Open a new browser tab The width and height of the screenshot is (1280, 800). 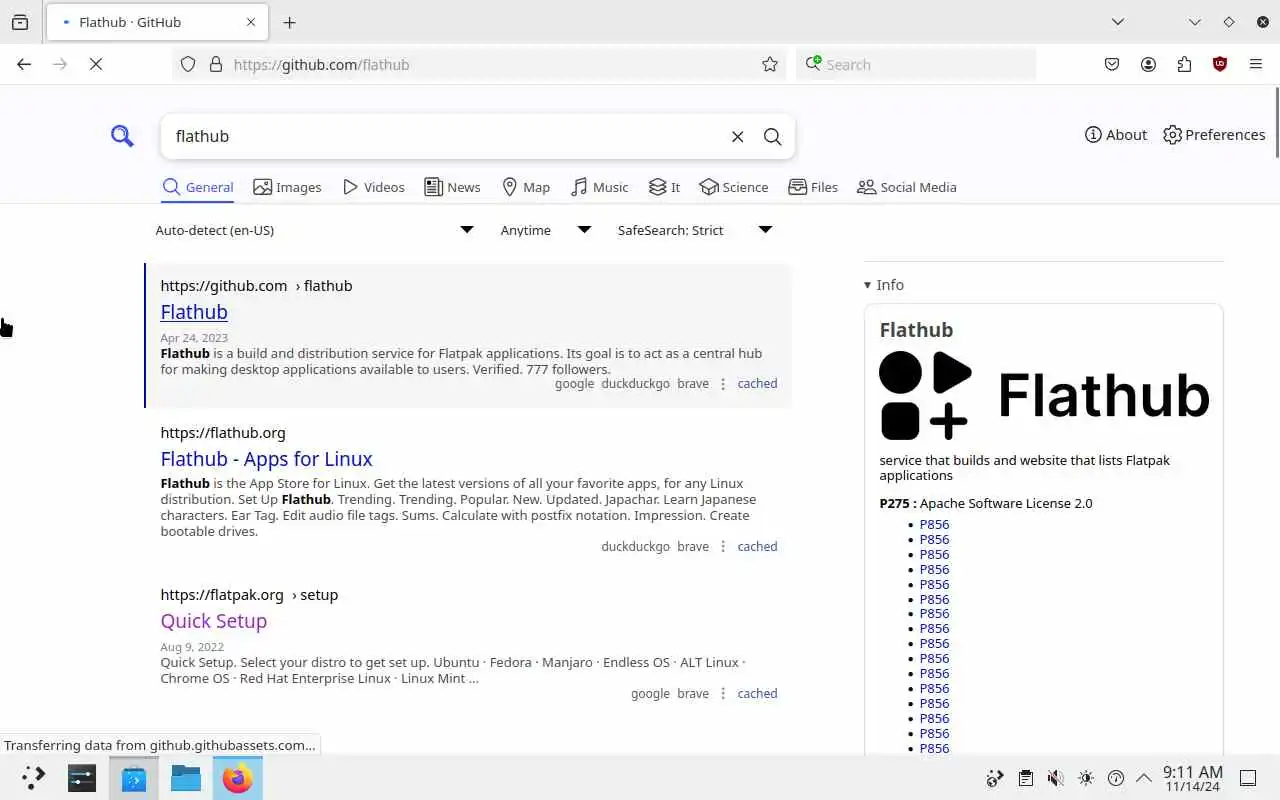[289, 22]
